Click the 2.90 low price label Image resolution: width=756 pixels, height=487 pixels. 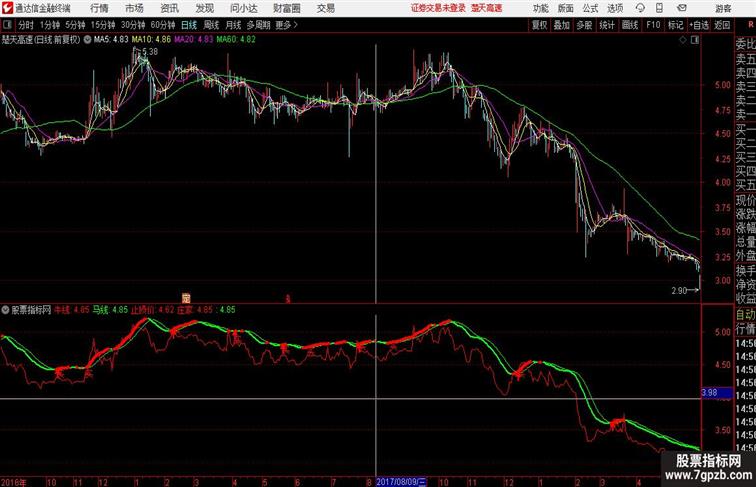pos(679,291)
